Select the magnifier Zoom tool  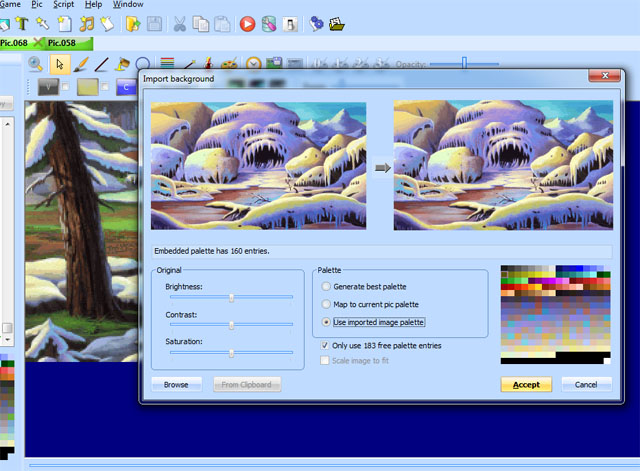click(x=36, y=64)
